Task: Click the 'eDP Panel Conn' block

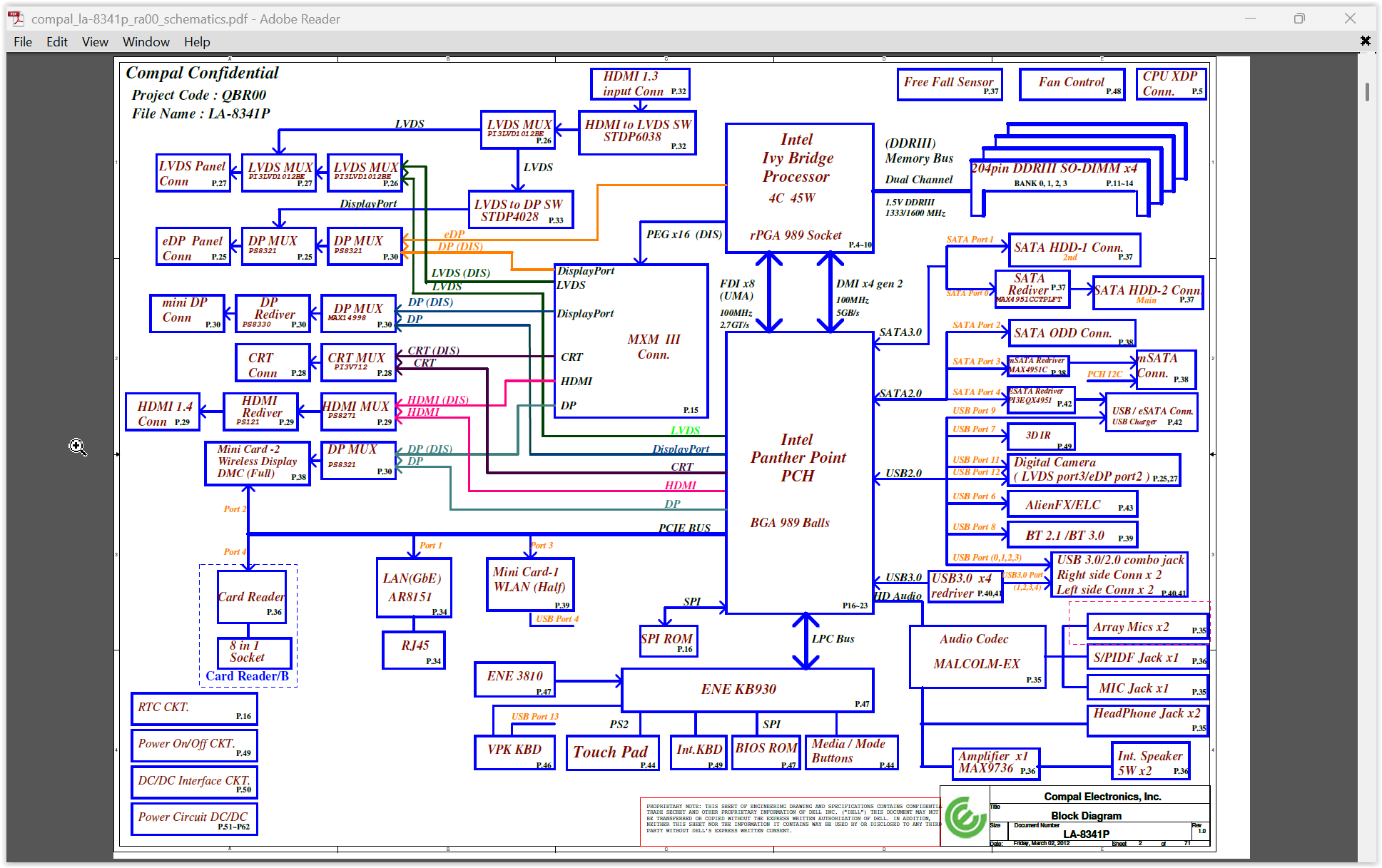Action: (193, 246)
